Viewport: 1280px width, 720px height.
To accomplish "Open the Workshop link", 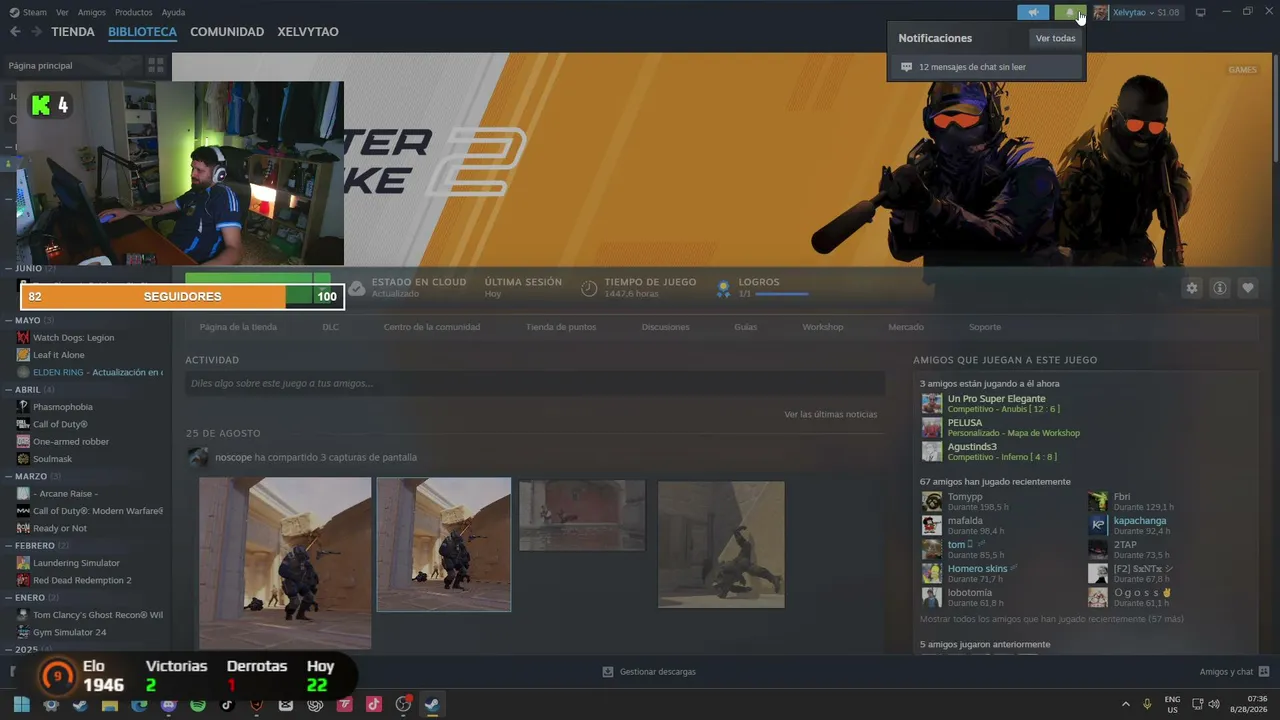I will tap(823, 327).
